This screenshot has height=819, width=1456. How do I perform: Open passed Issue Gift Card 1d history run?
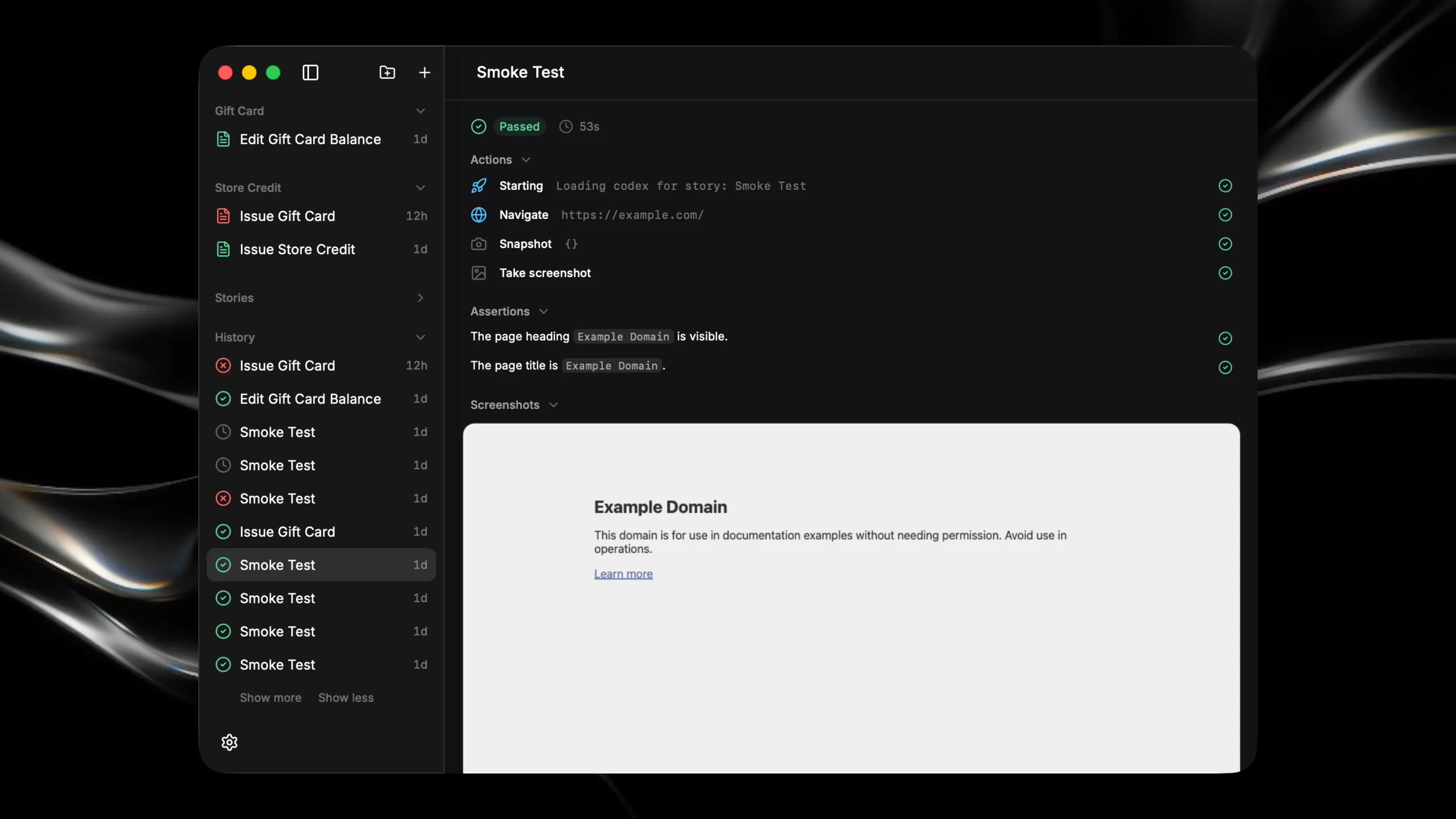coord(321,532)
